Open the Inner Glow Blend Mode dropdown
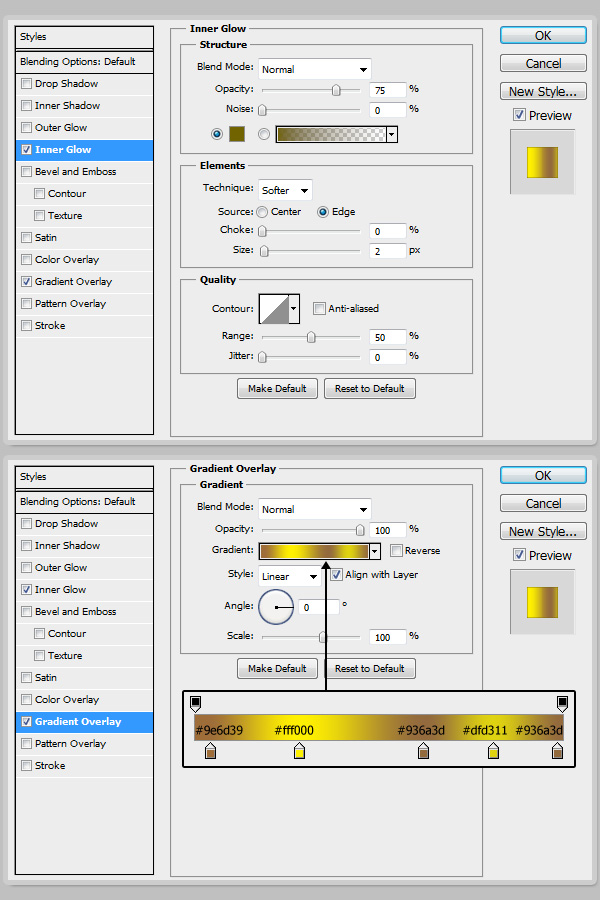This screenshot has width=600, height=900. [x=315, y=69]
